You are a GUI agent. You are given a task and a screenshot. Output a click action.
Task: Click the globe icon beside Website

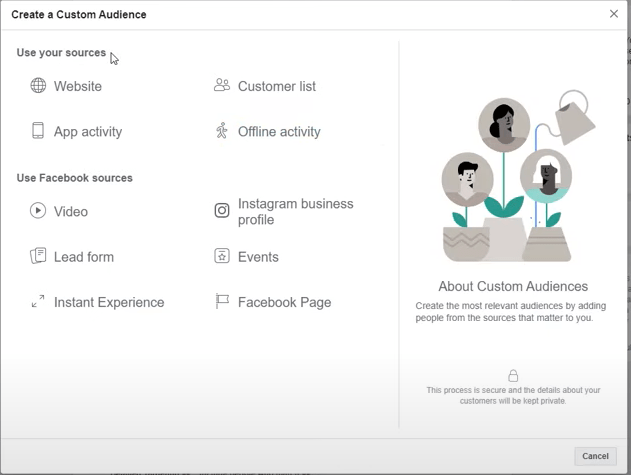38,86
